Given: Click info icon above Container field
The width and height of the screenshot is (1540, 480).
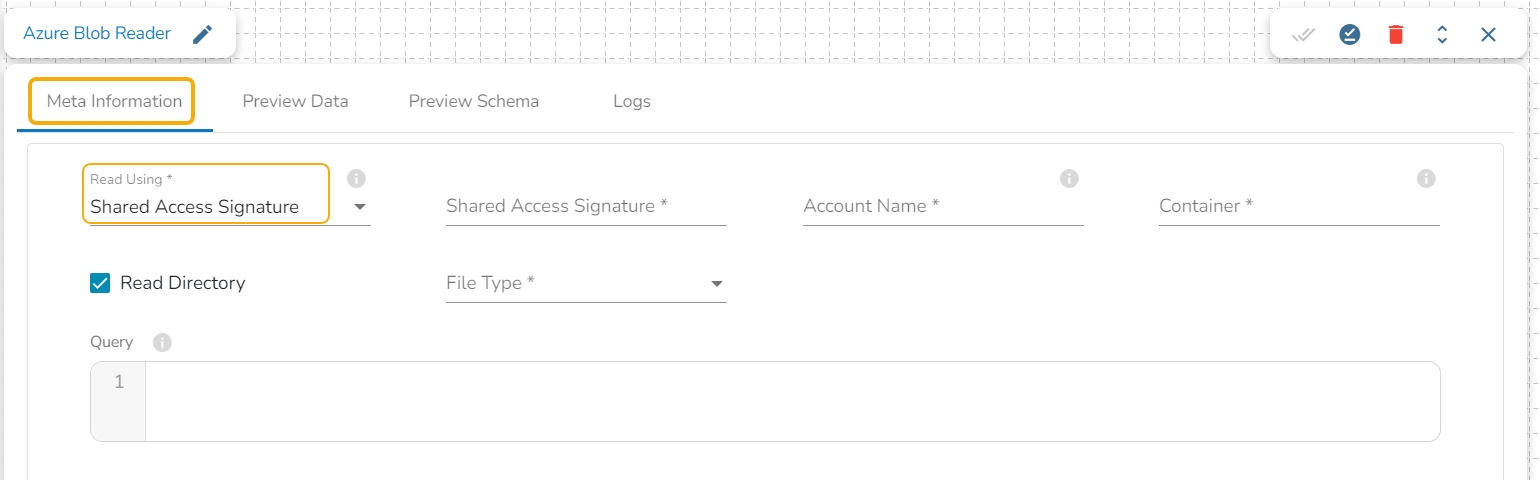Looking at the screenshot, I should pyautogui.click(x=1427, y=179).
